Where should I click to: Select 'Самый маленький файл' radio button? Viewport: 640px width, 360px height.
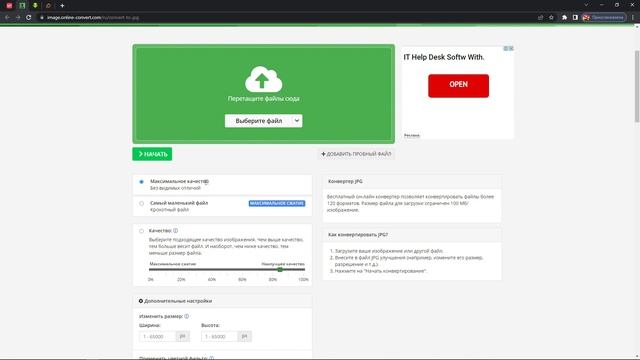141,203
